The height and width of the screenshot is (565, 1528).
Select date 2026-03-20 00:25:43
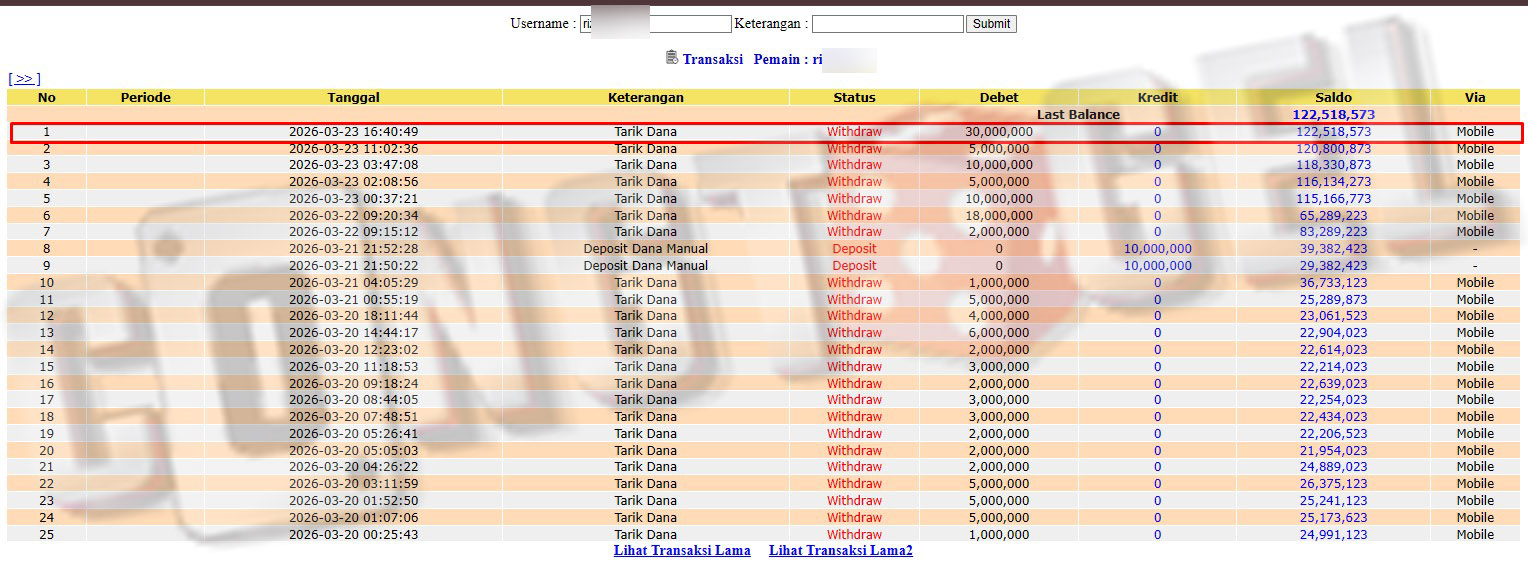point(353,535)
